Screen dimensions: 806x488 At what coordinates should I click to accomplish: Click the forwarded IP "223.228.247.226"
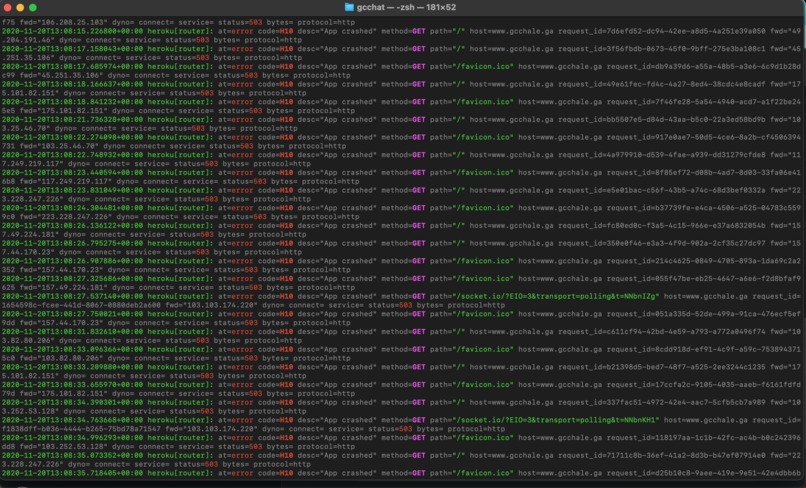pos(75,216)
